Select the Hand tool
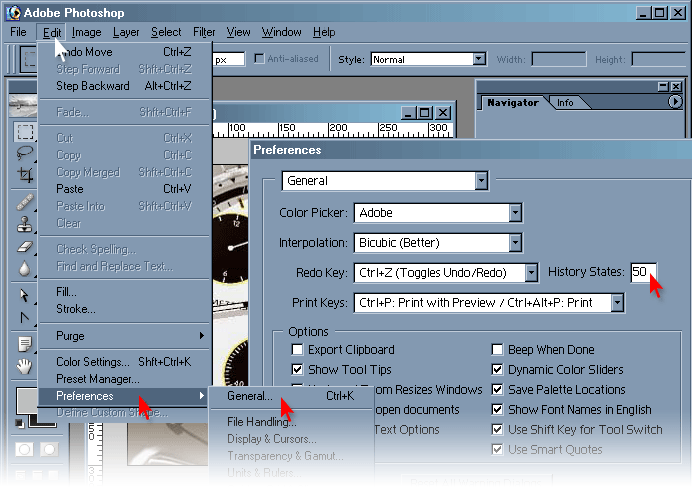The width and height of the screenshot is (692, 499). coord(25,366)
